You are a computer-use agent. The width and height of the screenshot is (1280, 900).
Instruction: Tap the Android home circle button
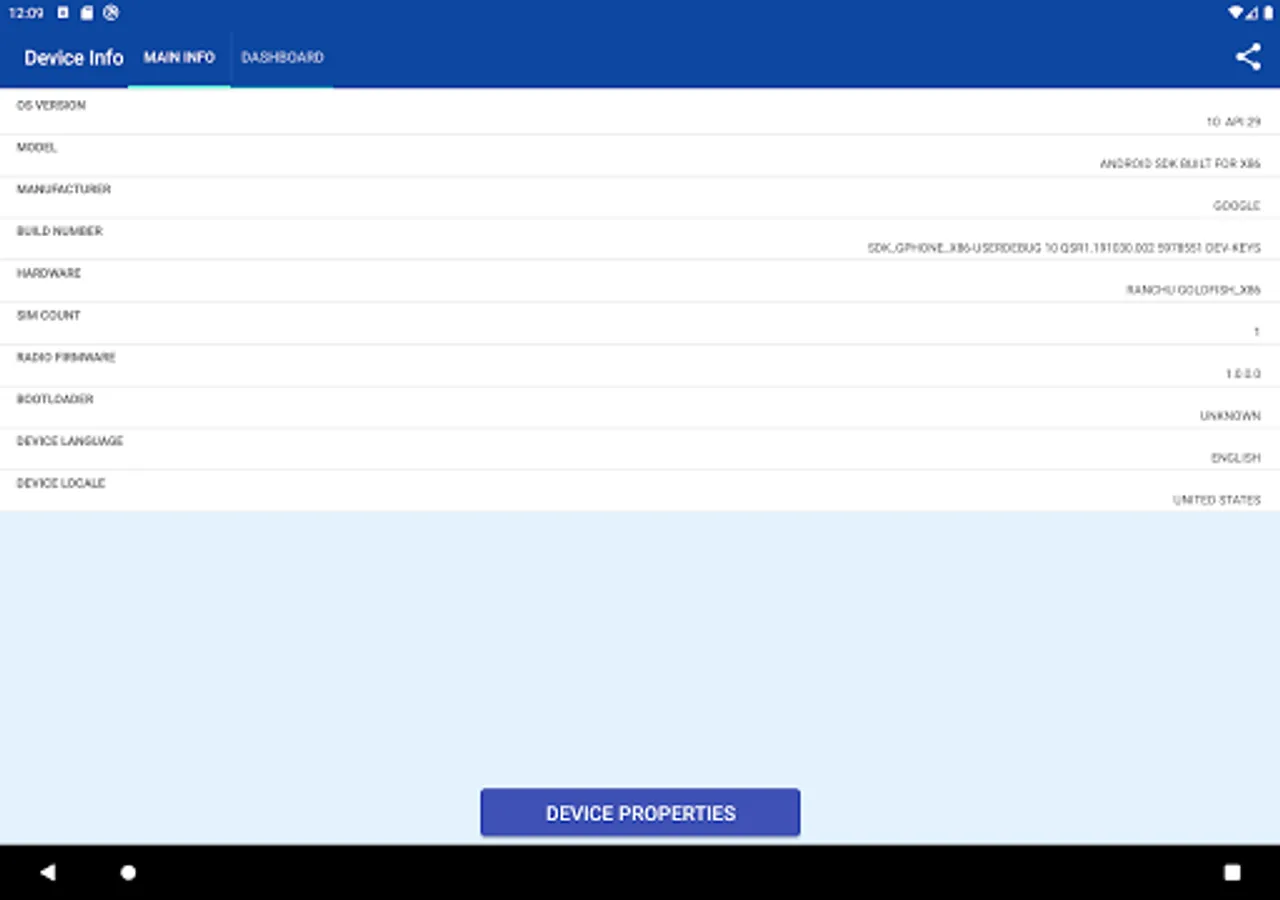tap(128, 872)
